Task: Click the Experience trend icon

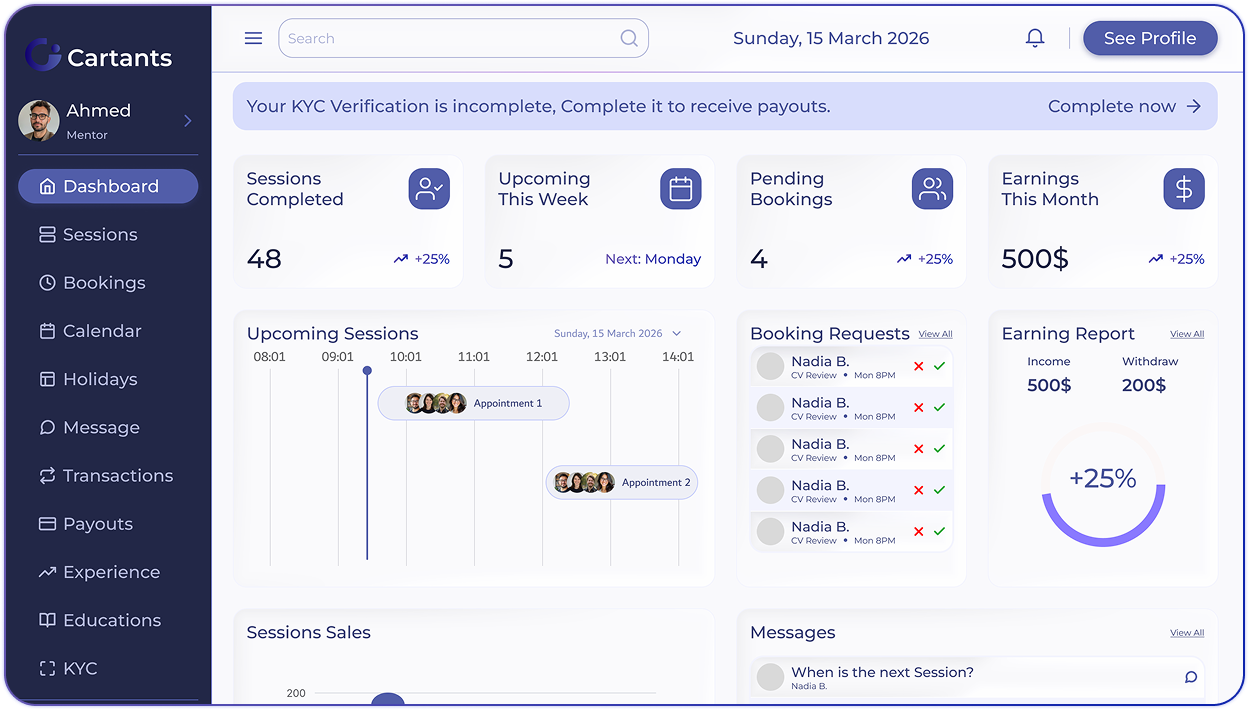Action: pos(47,572)
